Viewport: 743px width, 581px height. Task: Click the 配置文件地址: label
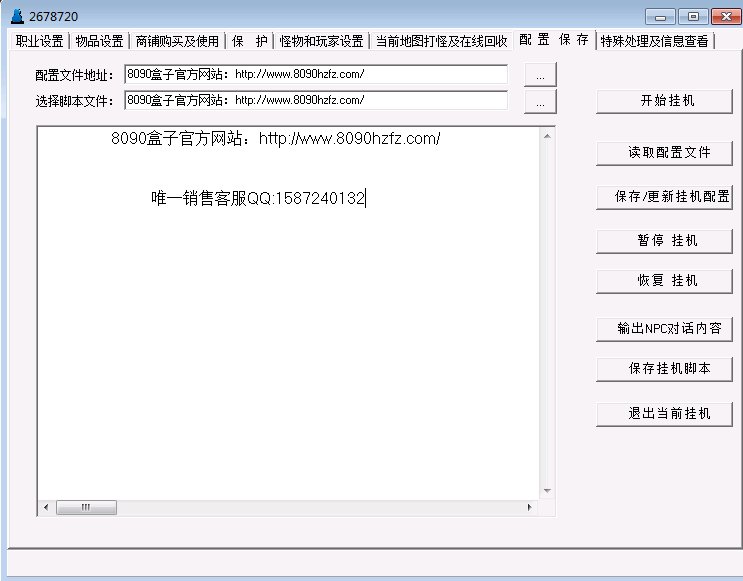[x=74, y=75]
